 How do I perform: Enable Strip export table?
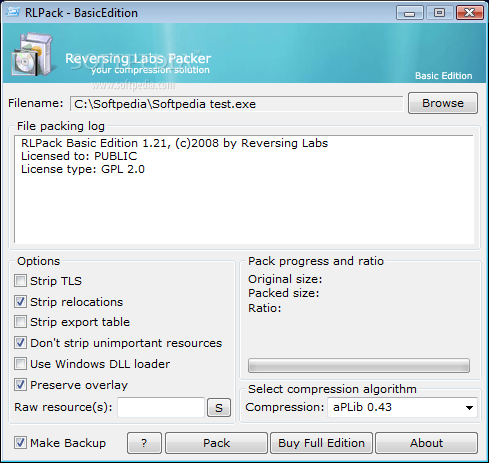pos(20,322)
